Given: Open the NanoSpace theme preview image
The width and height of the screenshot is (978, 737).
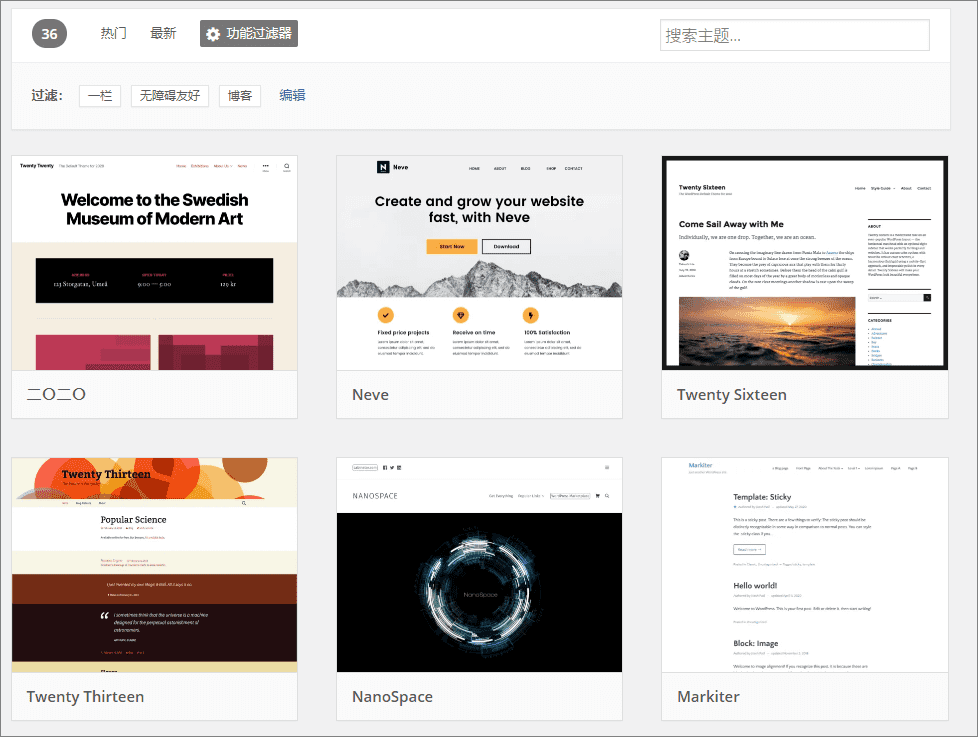Looking at the screenshot, I should coord(480,565).
